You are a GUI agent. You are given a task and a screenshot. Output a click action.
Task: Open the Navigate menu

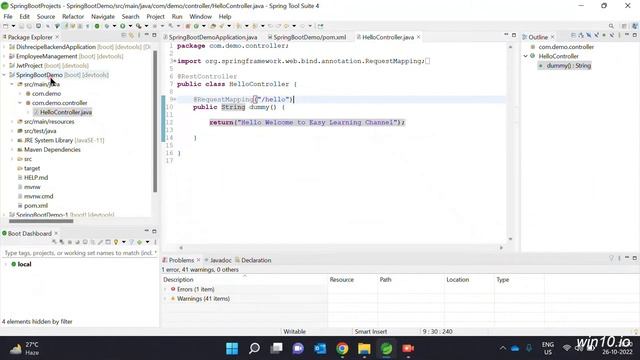[103, 16]
